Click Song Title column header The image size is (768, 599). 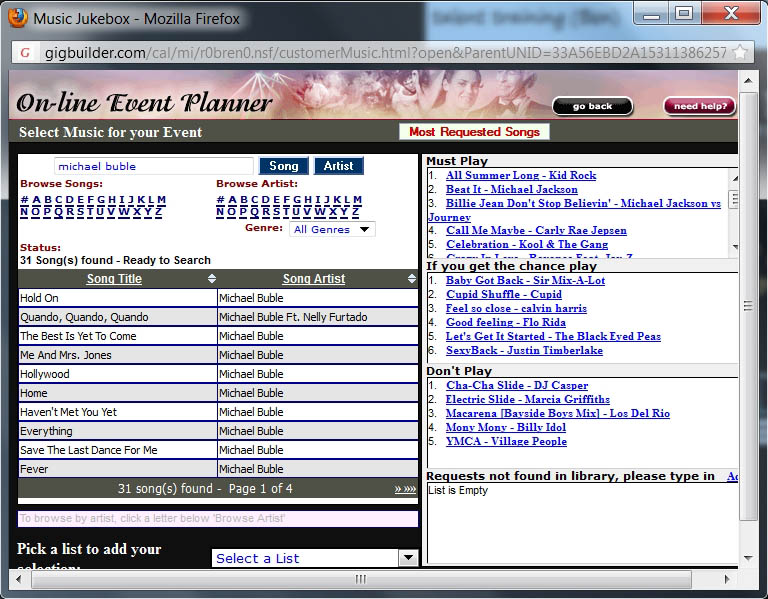pyautogui.click(x=114, y=279)
